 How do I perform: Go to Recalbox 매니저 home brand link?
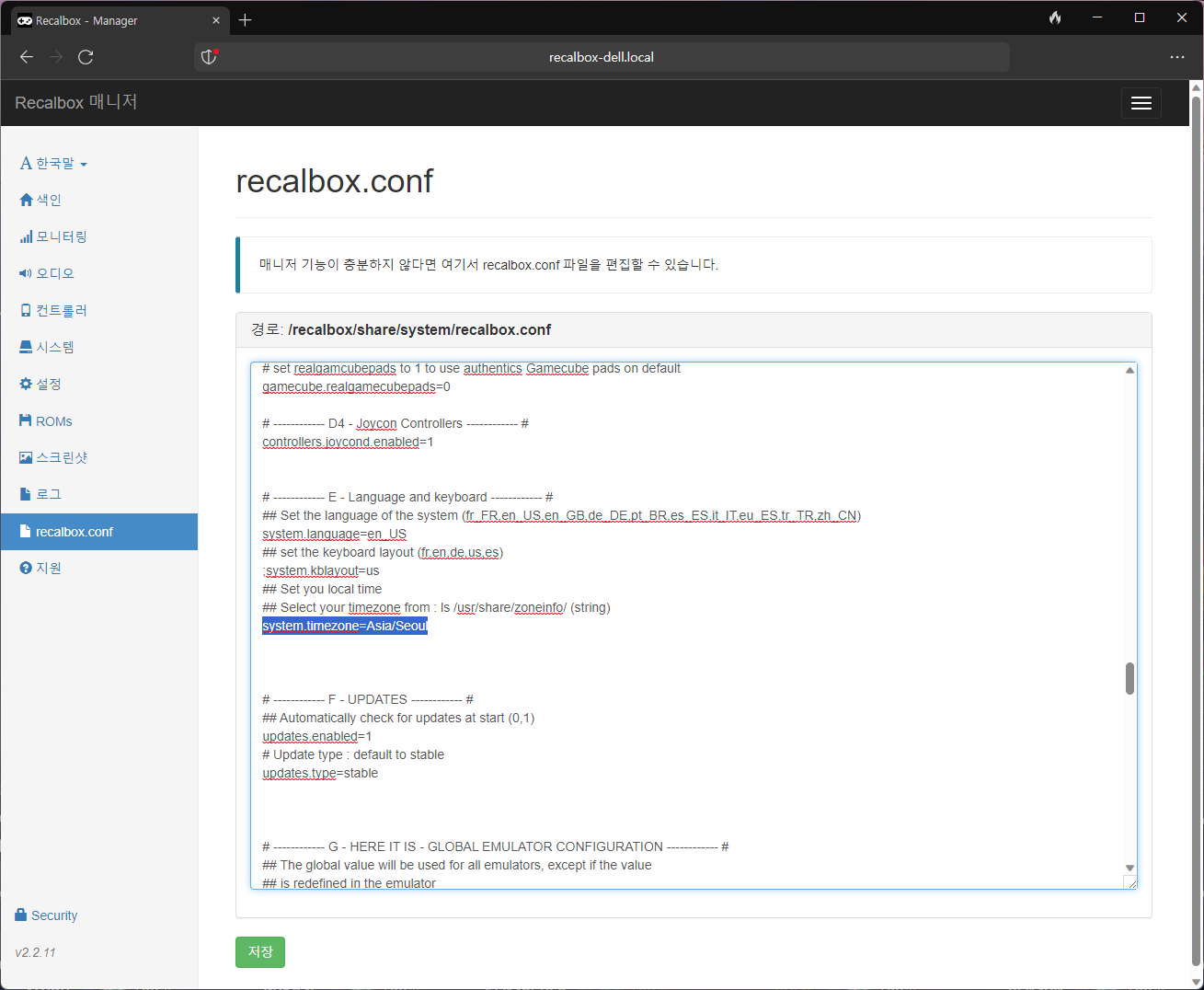pos(76,102)
